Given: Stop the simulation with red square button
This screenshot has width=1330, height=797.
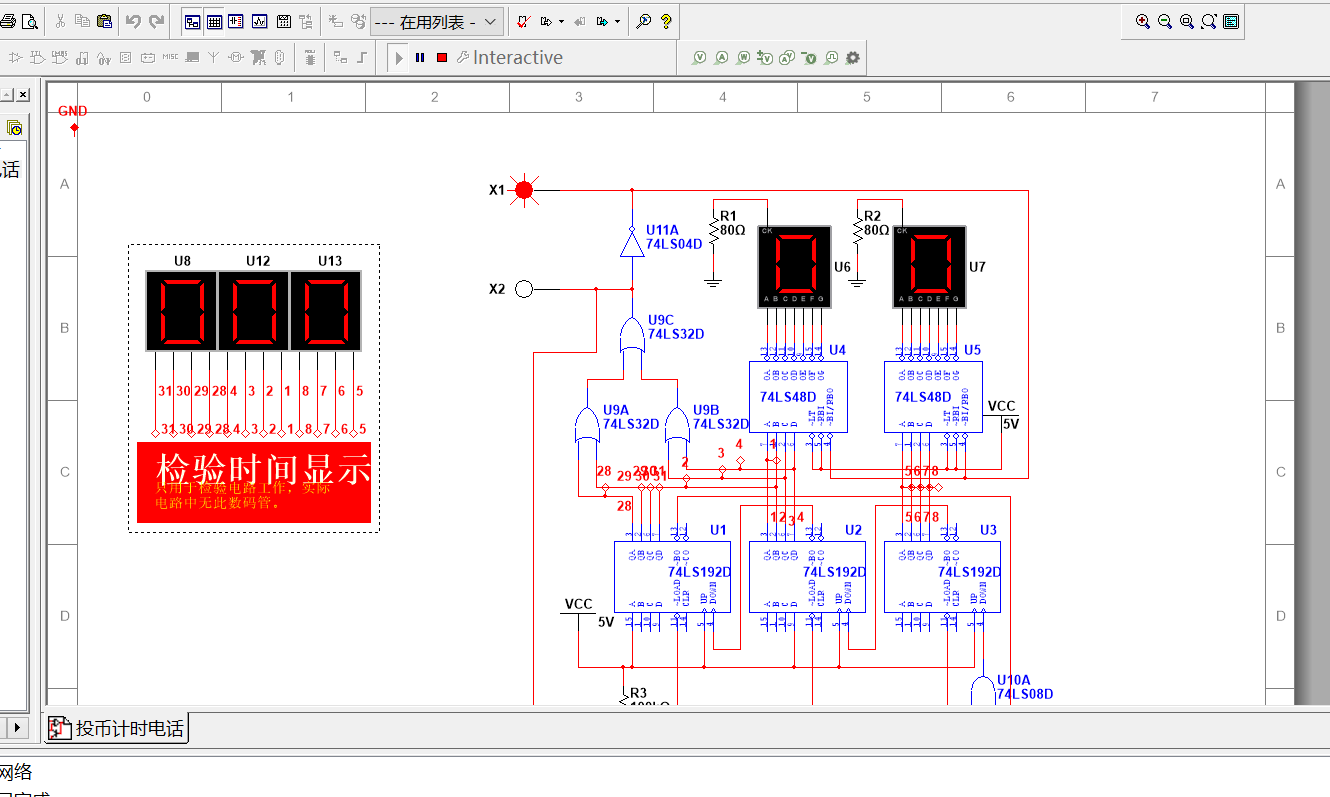Looking at the screenshot, I should coord(443,57).
